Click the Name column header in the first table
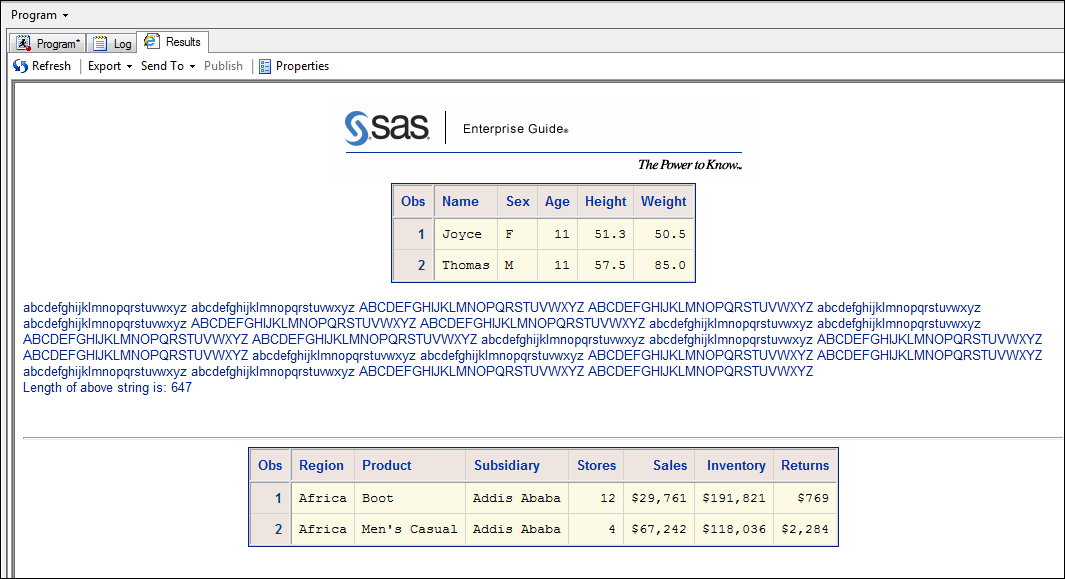Screen dimensions: 1065x579 pos(460,201)
